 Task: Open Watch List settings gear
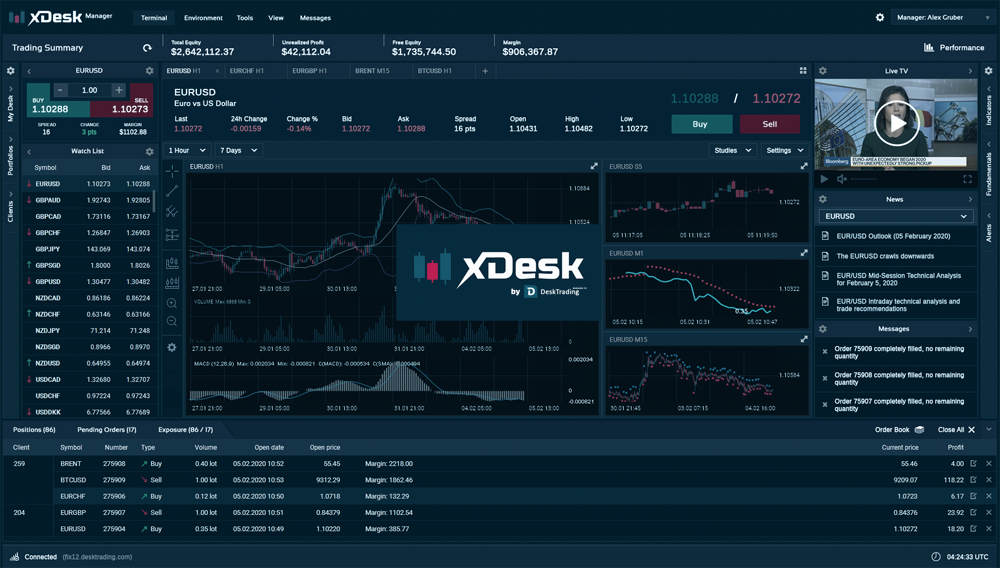pyautogui.click(x=149, y=152)
